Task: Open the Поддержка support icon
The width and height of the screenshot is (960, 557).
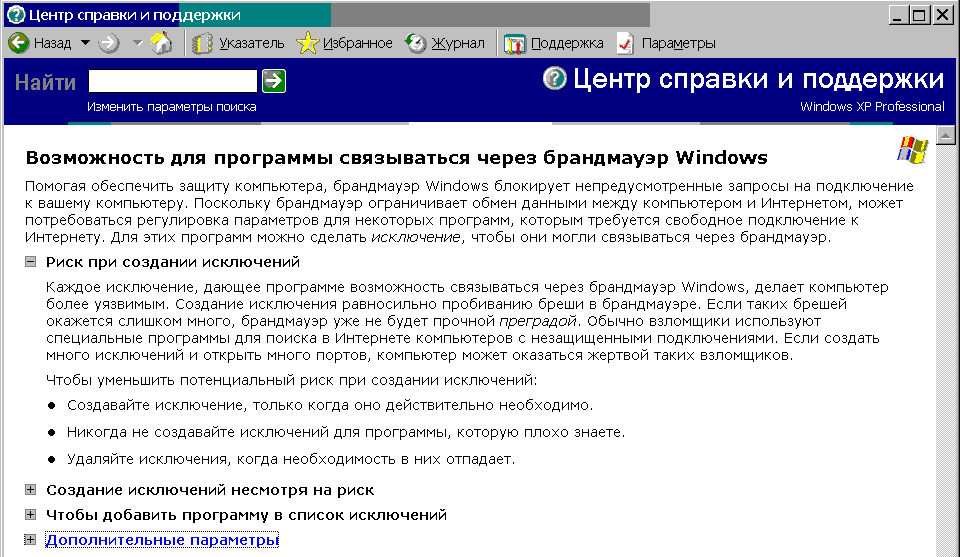Action: pos(514,43)
